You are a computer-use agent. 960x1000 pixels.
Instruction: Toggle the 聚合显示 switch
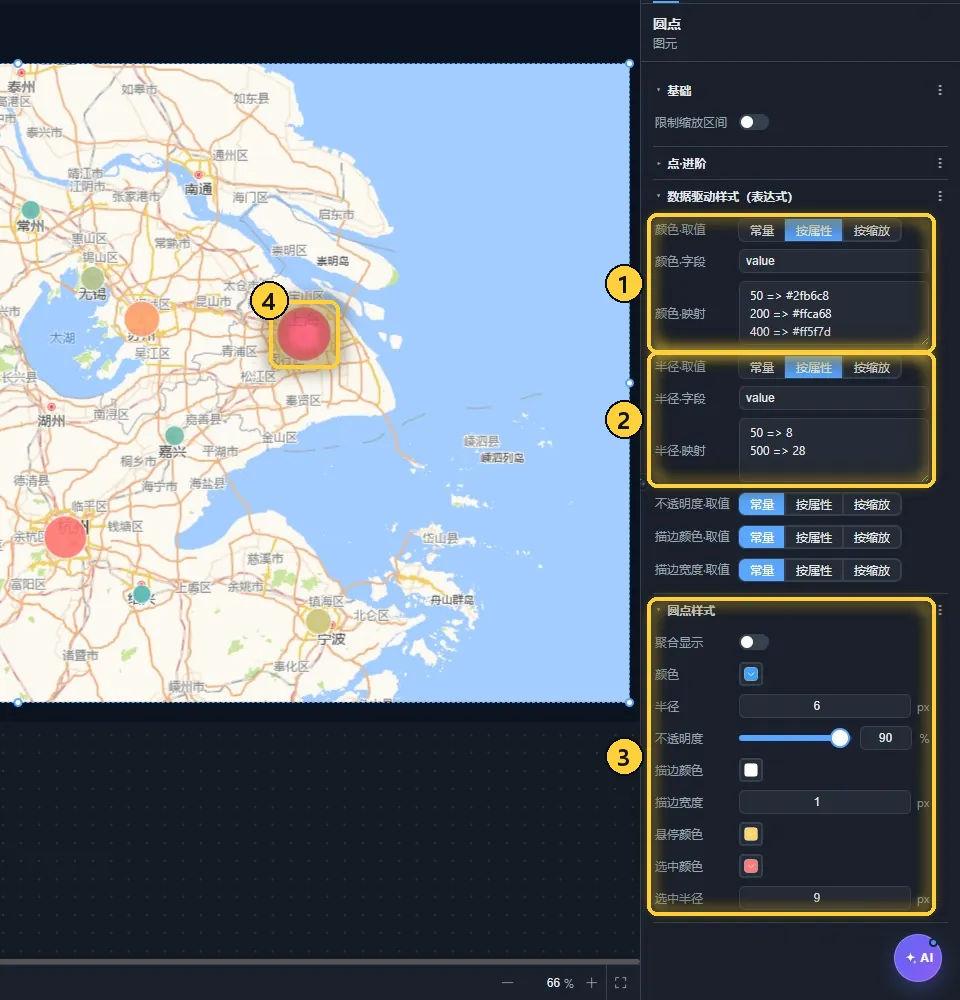click(753, 642)
